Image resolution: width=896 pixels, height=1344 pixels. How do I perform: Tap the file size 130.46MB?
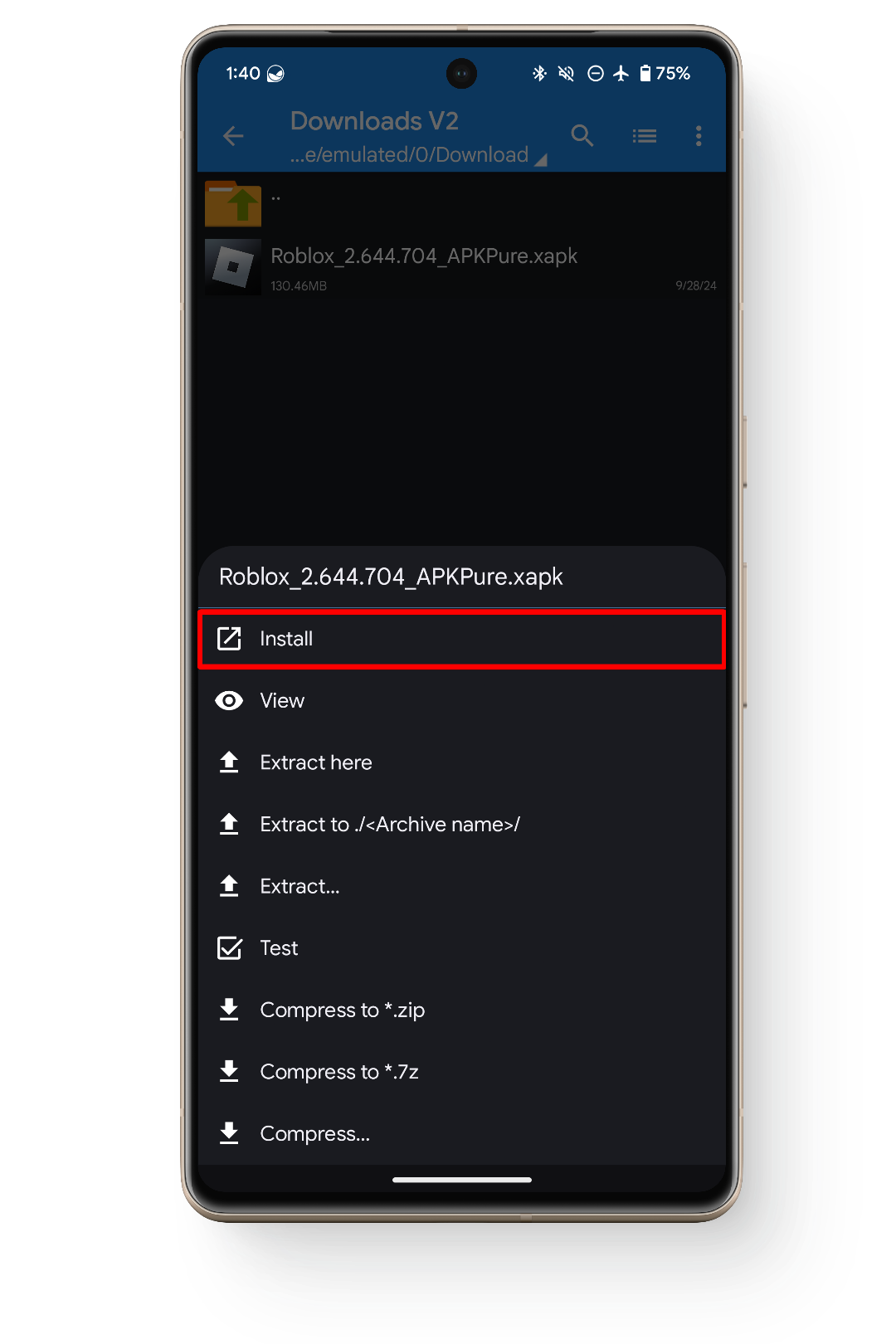[x=299, y=286]
